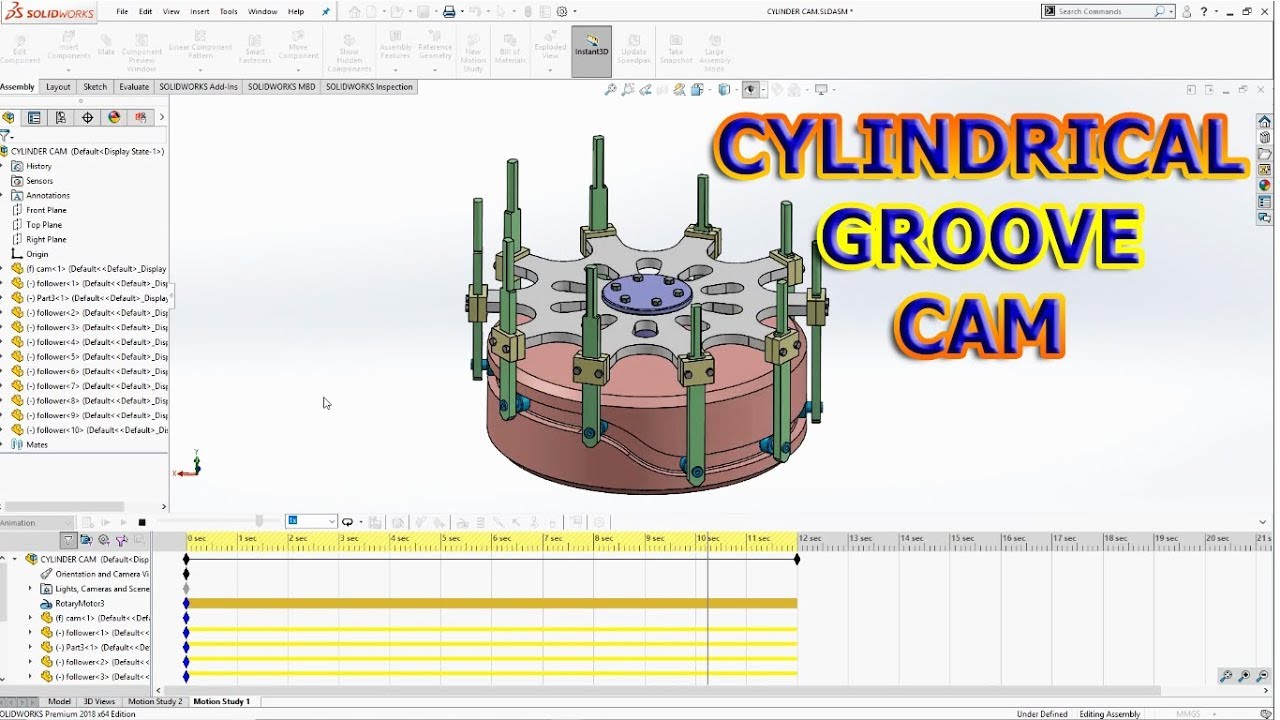Viewport: 1280px width, 720px height.
Task: Switch to the Sketch tab
Action: (x=95, y=87)
